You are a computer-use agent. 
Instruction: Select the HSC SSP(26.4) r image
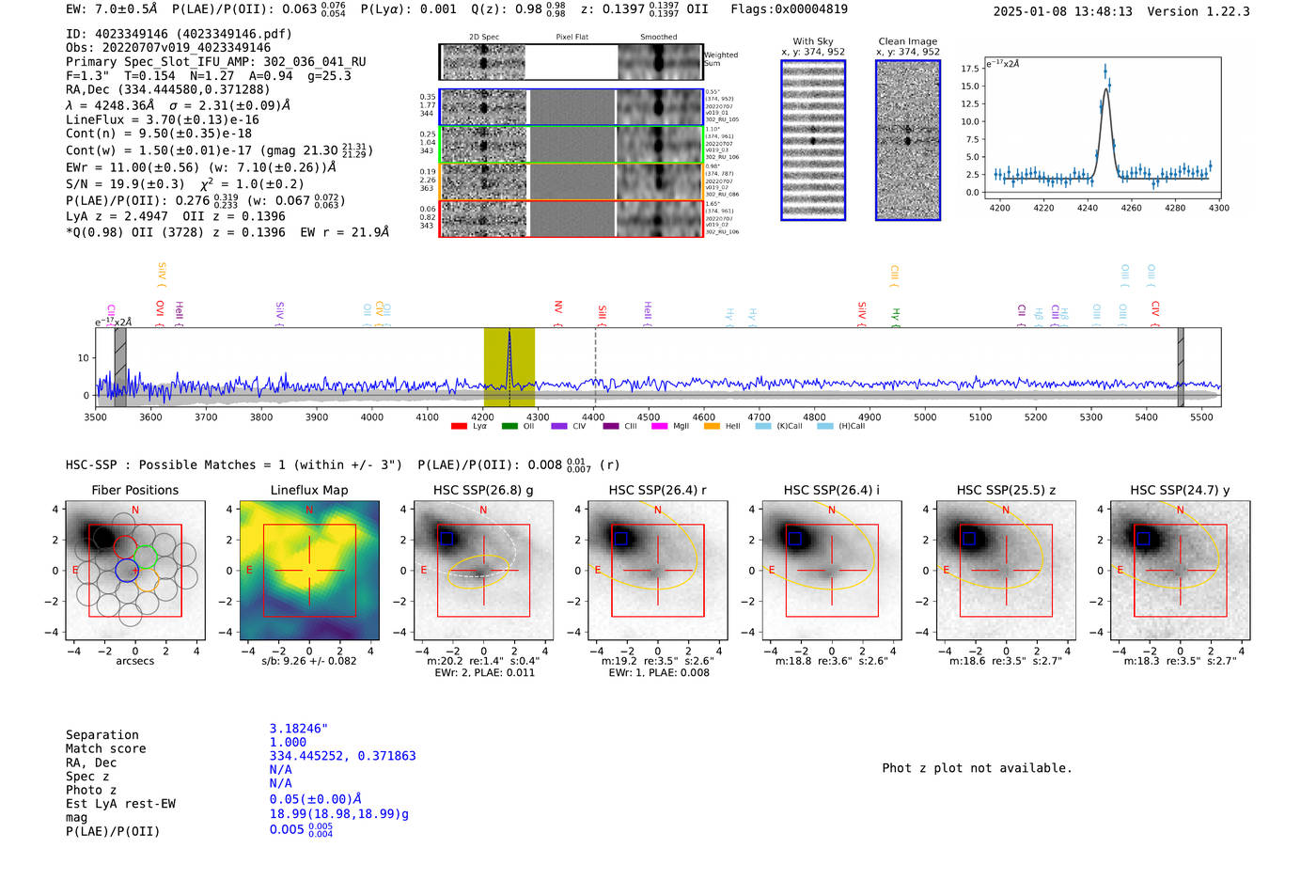pyautogui.click(x=658, y=571)
